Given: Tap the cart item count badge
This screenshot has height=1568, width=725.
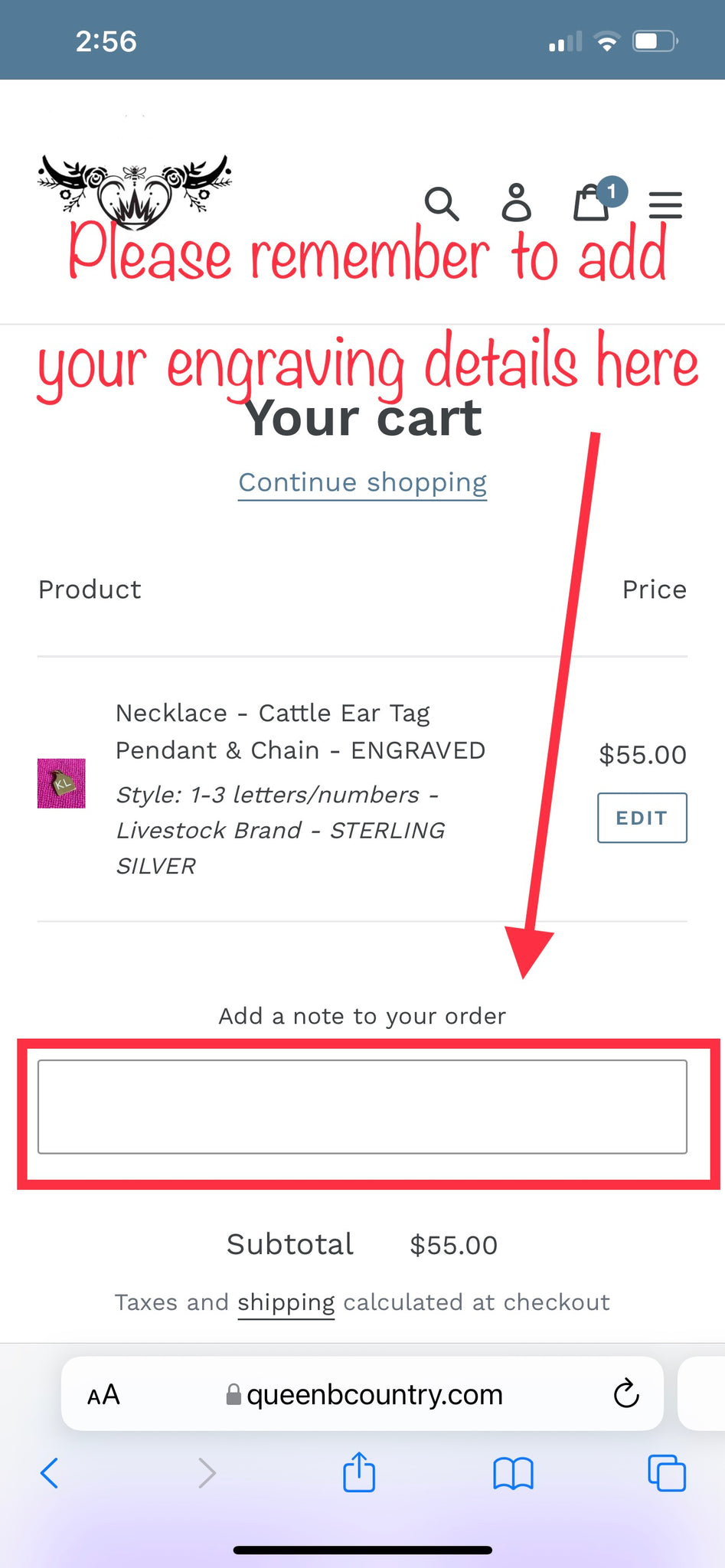Looking at the screenshot, I should click(611, 192).
